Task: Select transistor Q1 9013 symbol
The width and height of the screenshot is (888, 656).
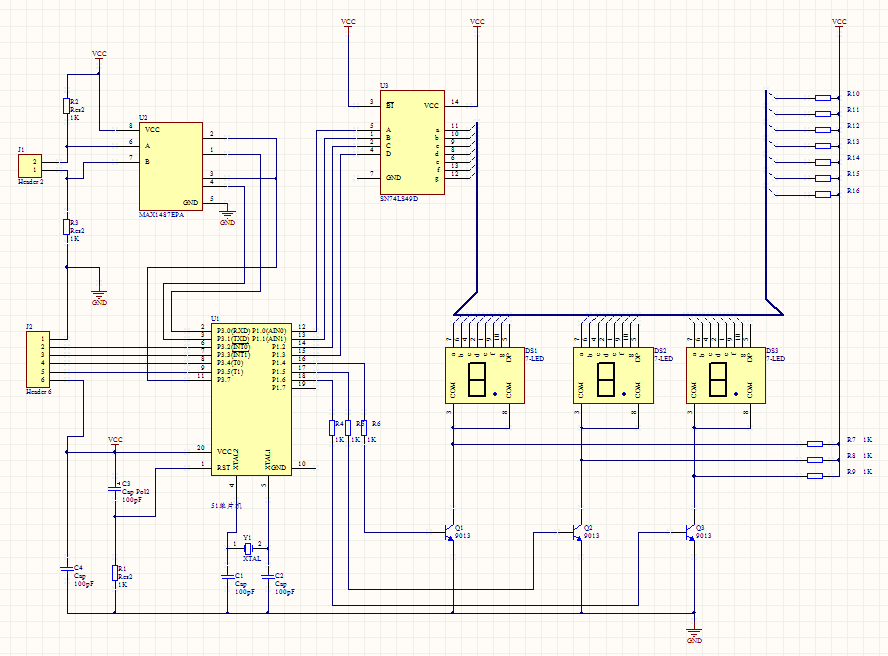Action: pyautogui.click(x=450, y=533)
